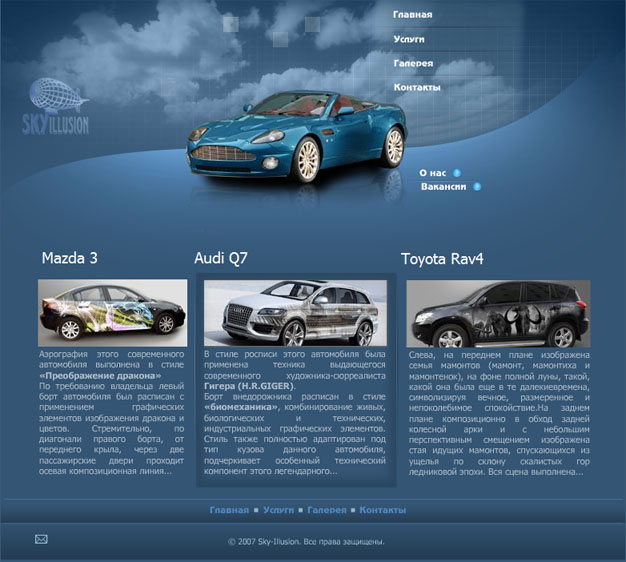Click the Mazda 3 description paragraph

(x=111, y=412)
